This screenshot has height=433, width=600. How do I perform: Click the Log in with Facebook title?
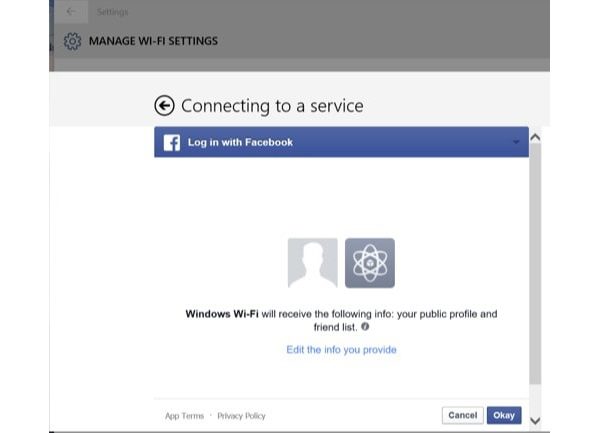[240, 142]
